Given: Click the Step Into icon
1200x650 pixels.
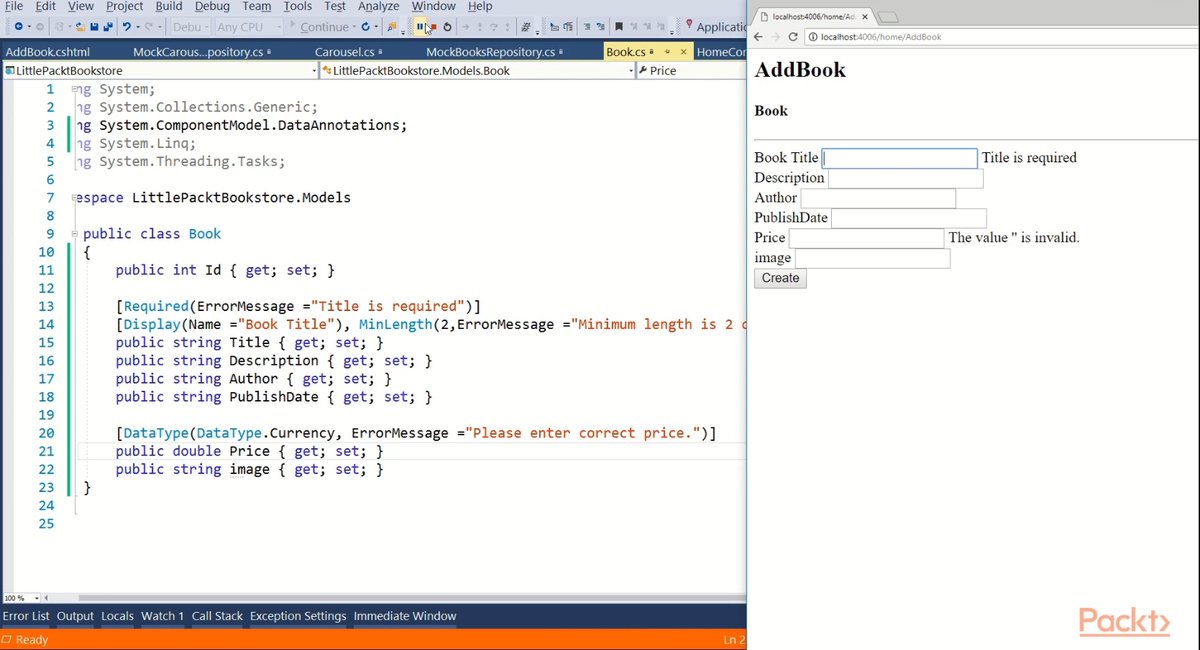Looking at the screenshot, I should pyautogui.click(x=479, y=27).
